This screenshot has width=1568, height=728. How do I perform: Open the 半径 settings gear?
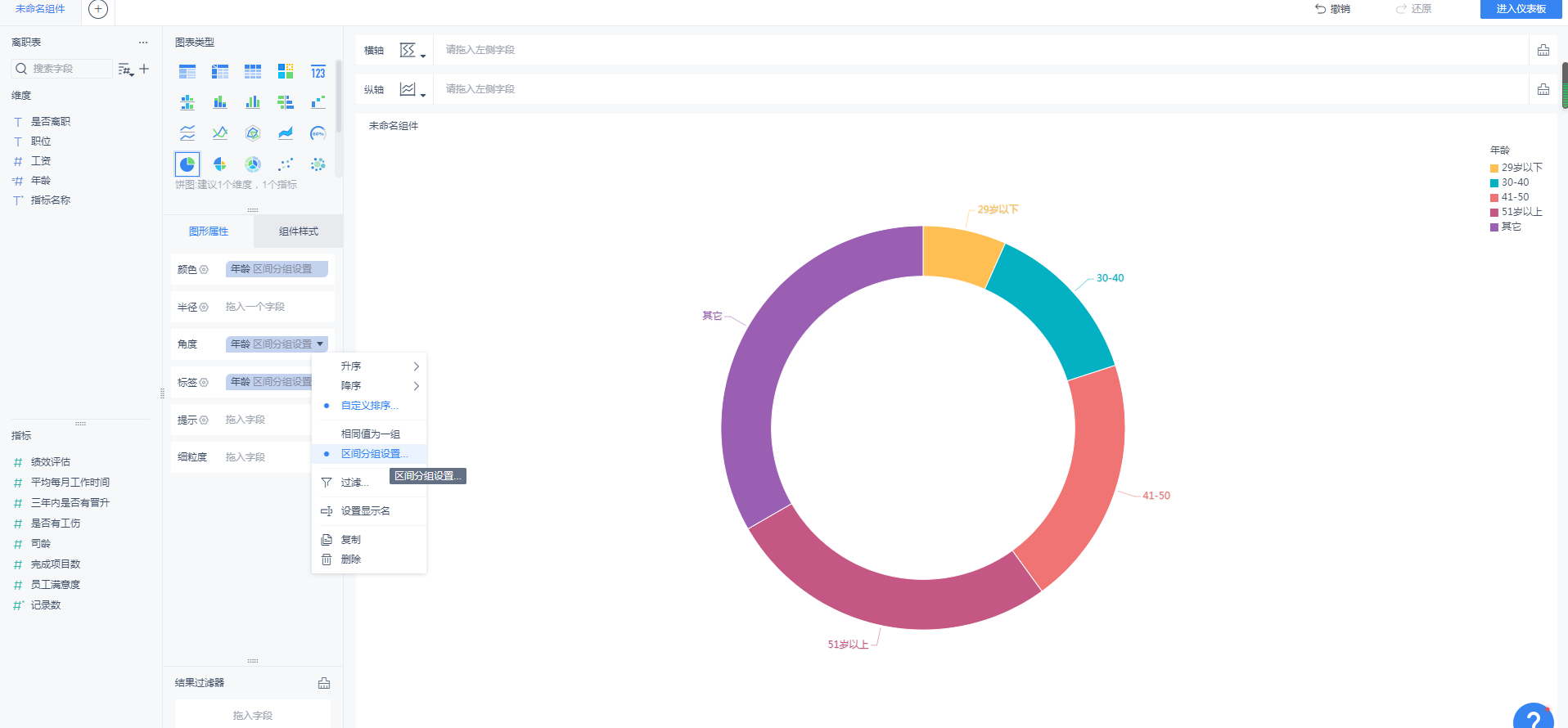click(204, 307)
